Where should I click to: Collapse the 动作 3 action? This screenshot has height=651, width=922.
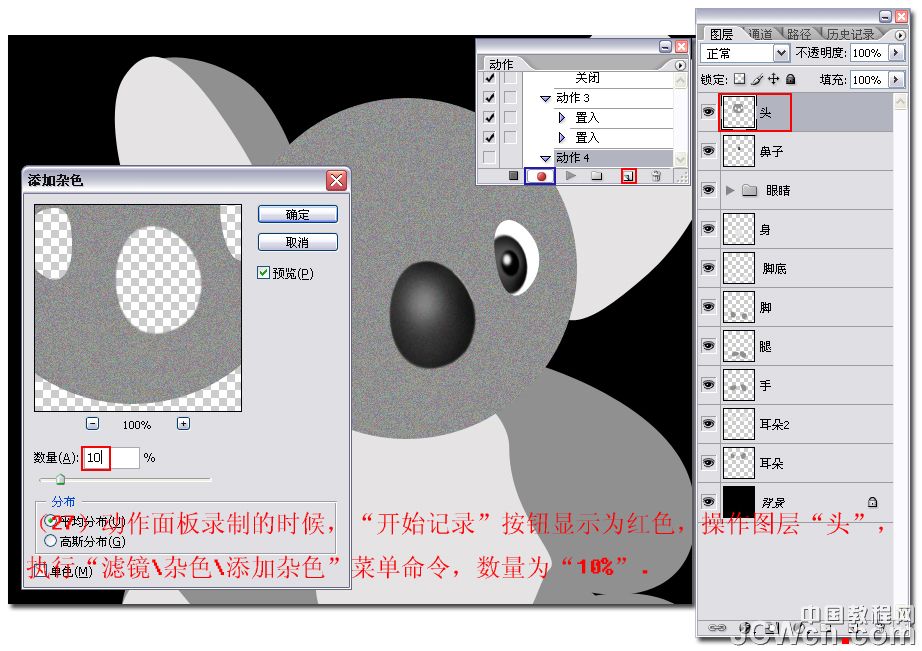(545, 98)
